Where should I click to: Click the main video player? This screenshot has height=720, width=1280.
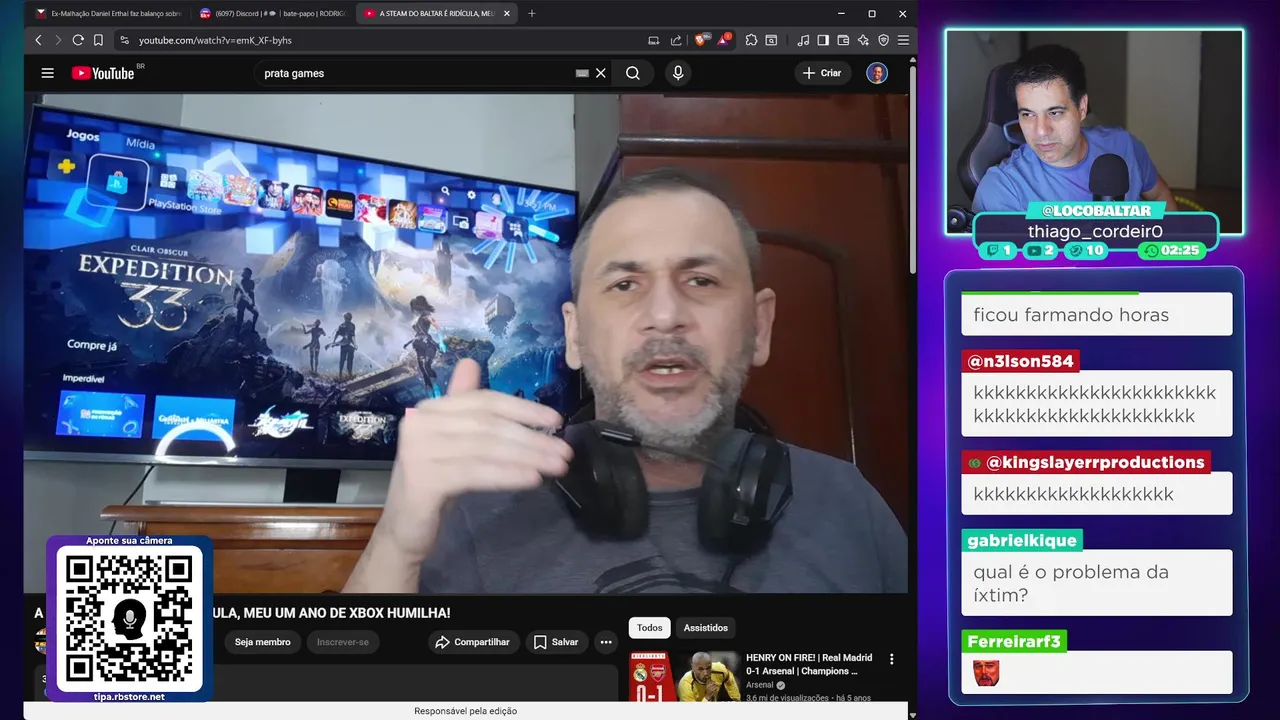click(x=466, y=343)
